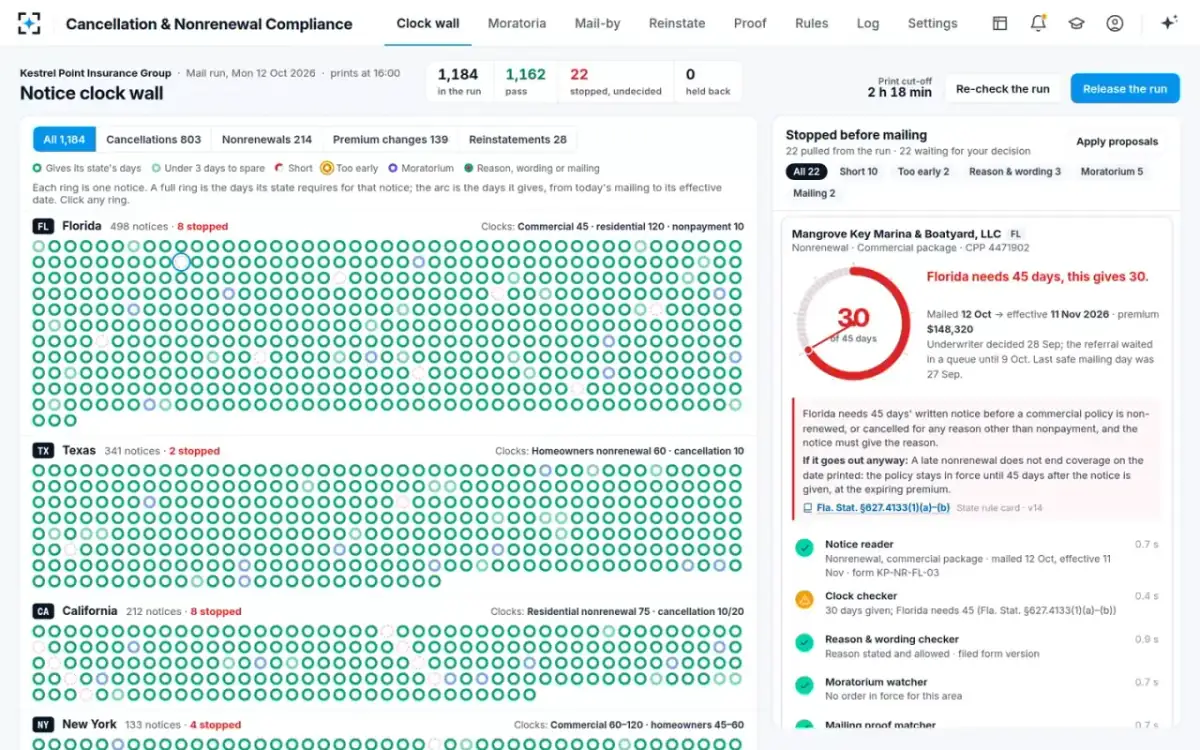Click the green check beside Reason & wording checker

pyautogui.click(x=804, y=643)
